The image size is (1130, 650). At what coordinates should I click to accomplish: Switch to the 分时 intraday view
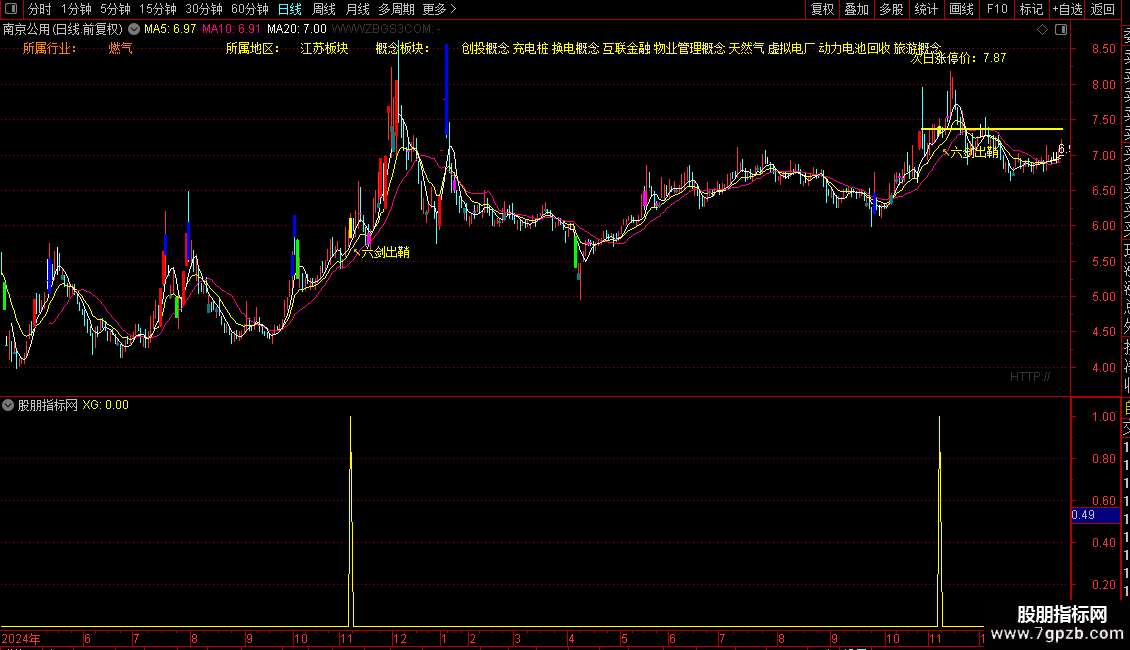tap(40, 9)
